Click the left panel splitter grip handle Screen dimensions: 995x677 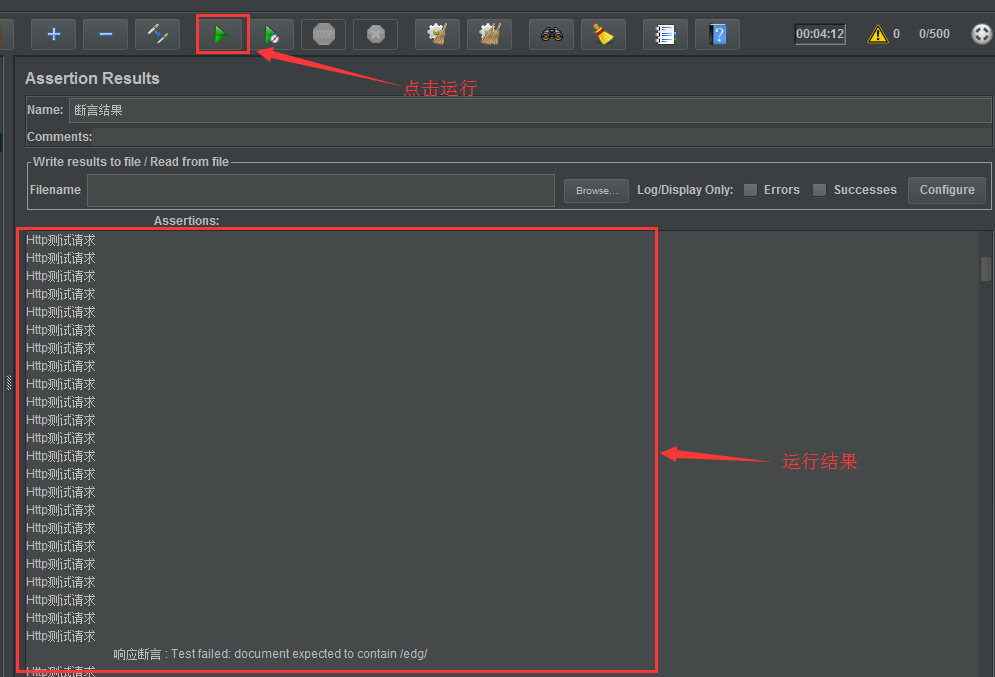pos(9,383)
